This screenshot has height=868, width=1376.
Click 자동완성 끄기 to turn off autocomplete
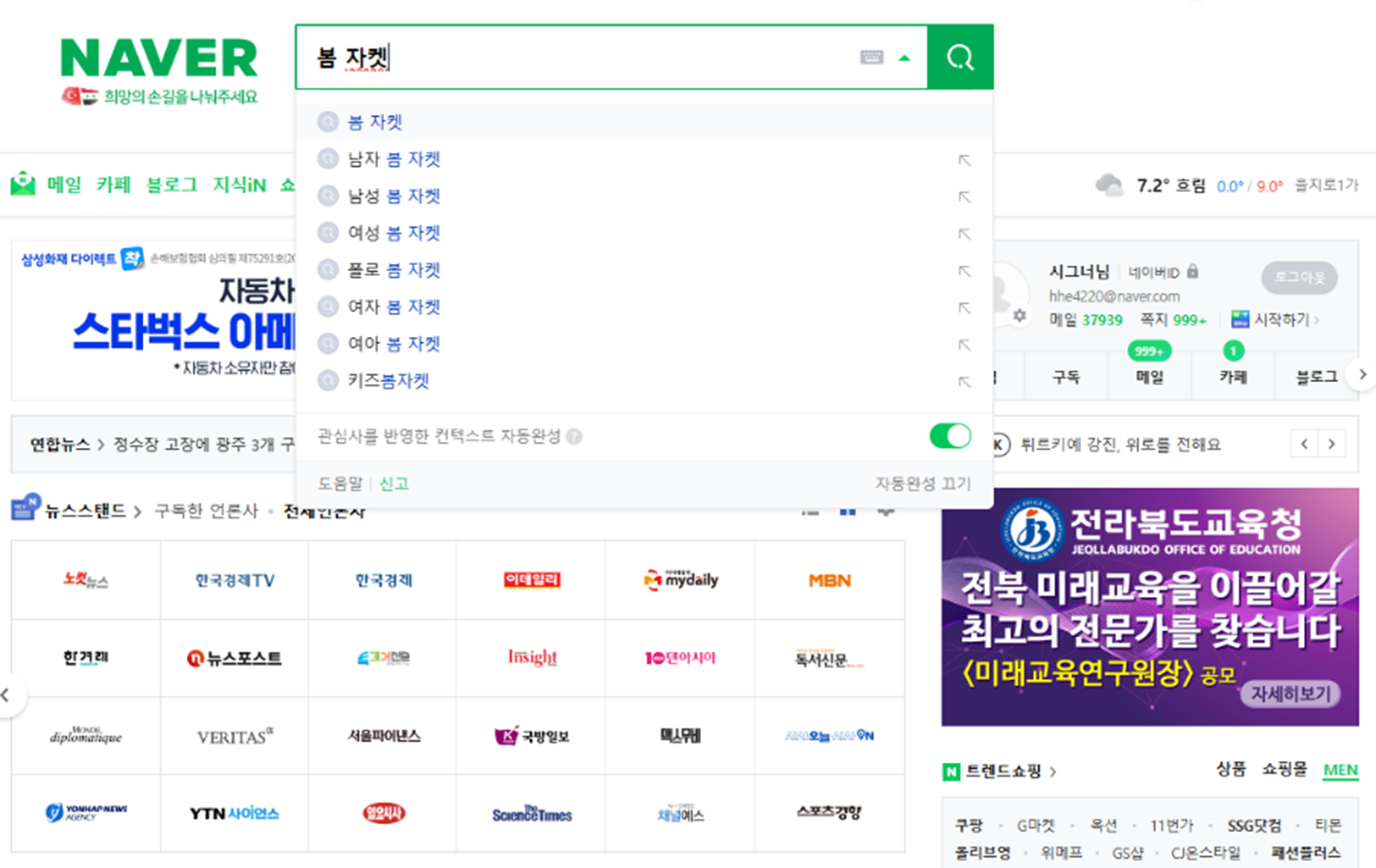922,483
